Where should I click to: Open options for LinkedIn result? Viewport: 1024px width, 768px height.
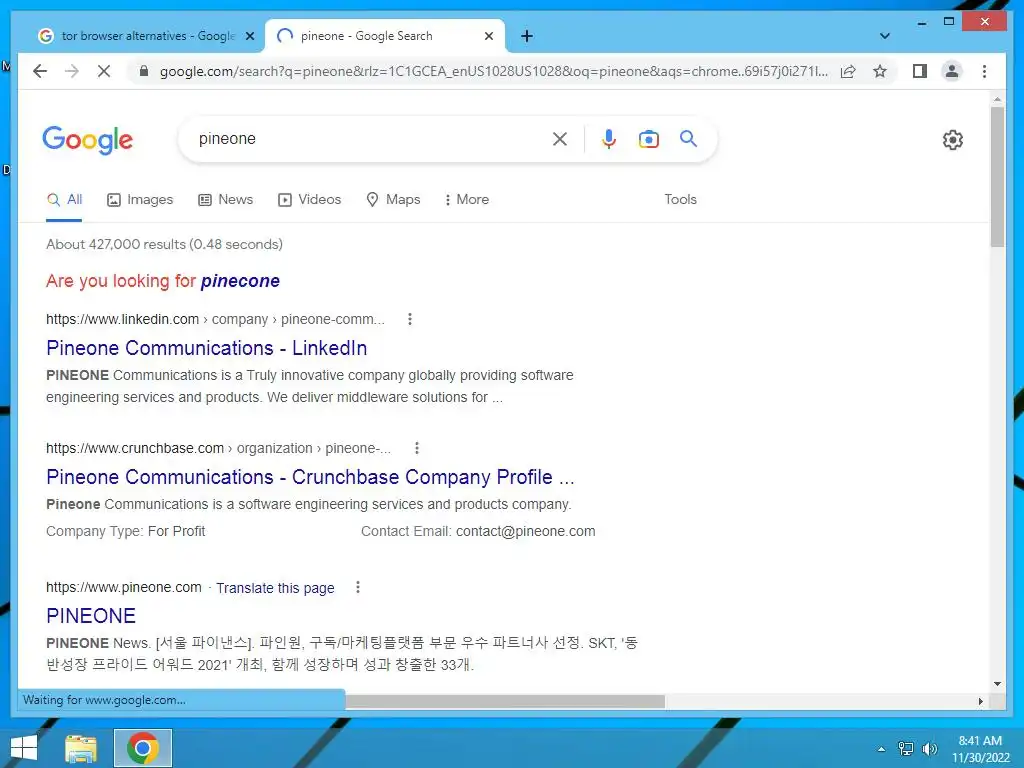point(409,319)
